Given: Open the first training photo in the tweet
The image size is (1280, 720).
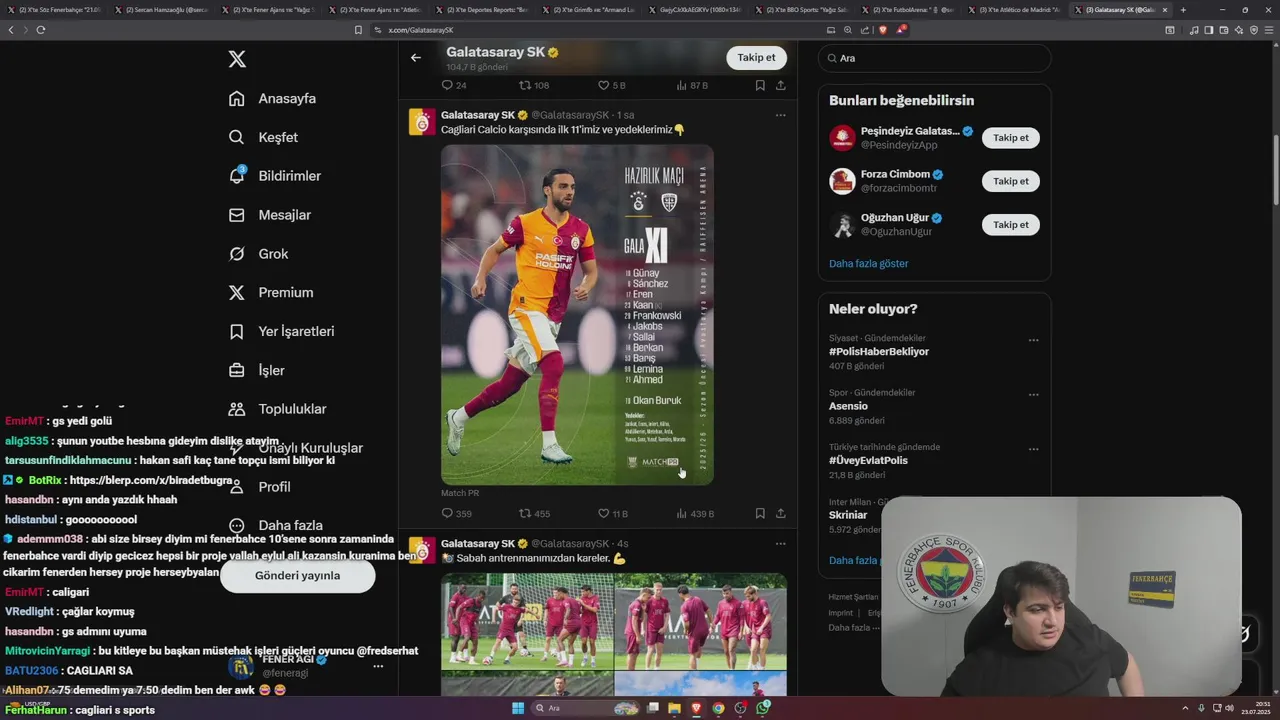Looking at the screenshot, I should click(527, 621).
